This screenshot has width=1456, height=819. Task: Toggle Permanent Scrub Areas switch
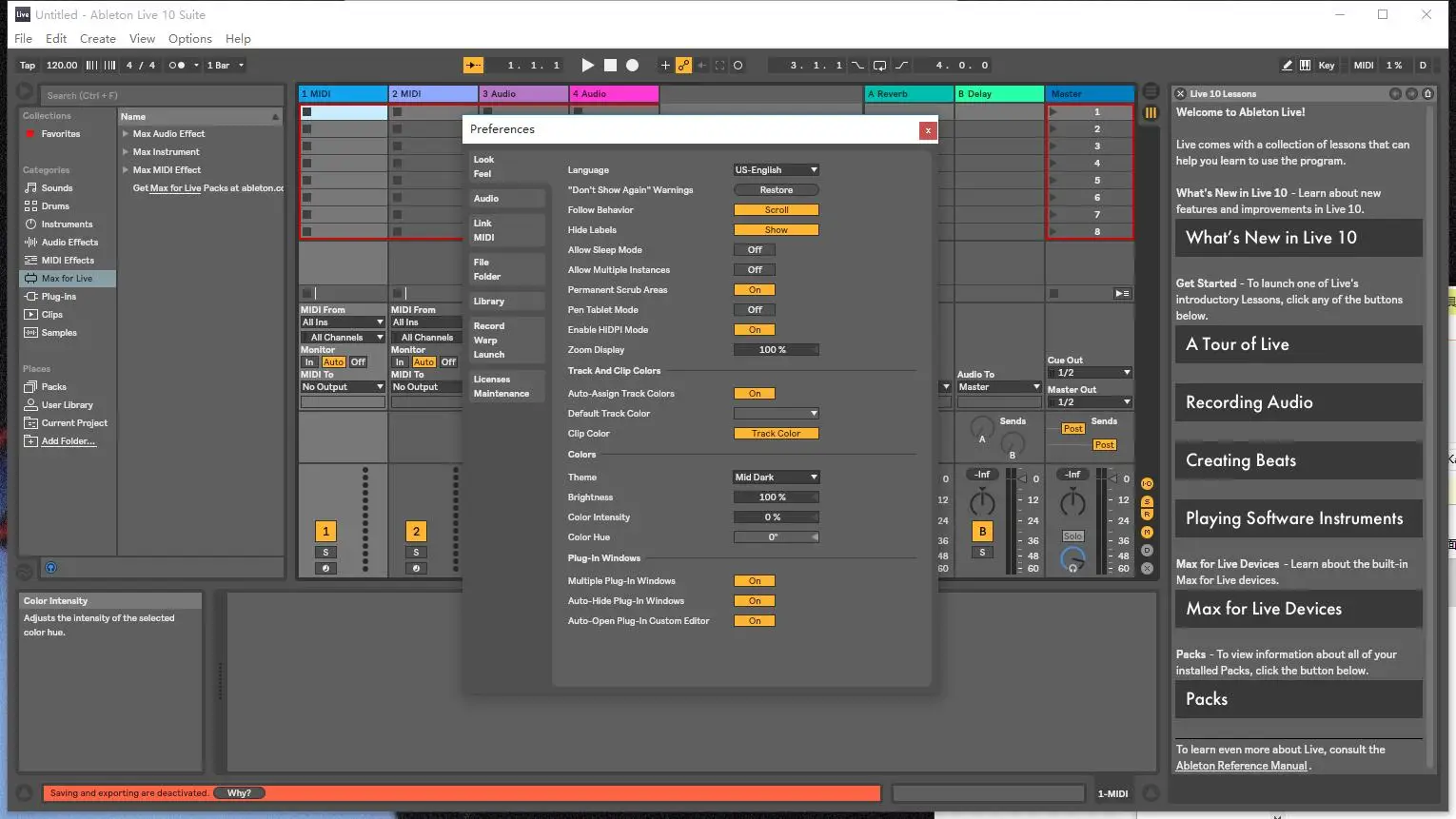(754, 289)
